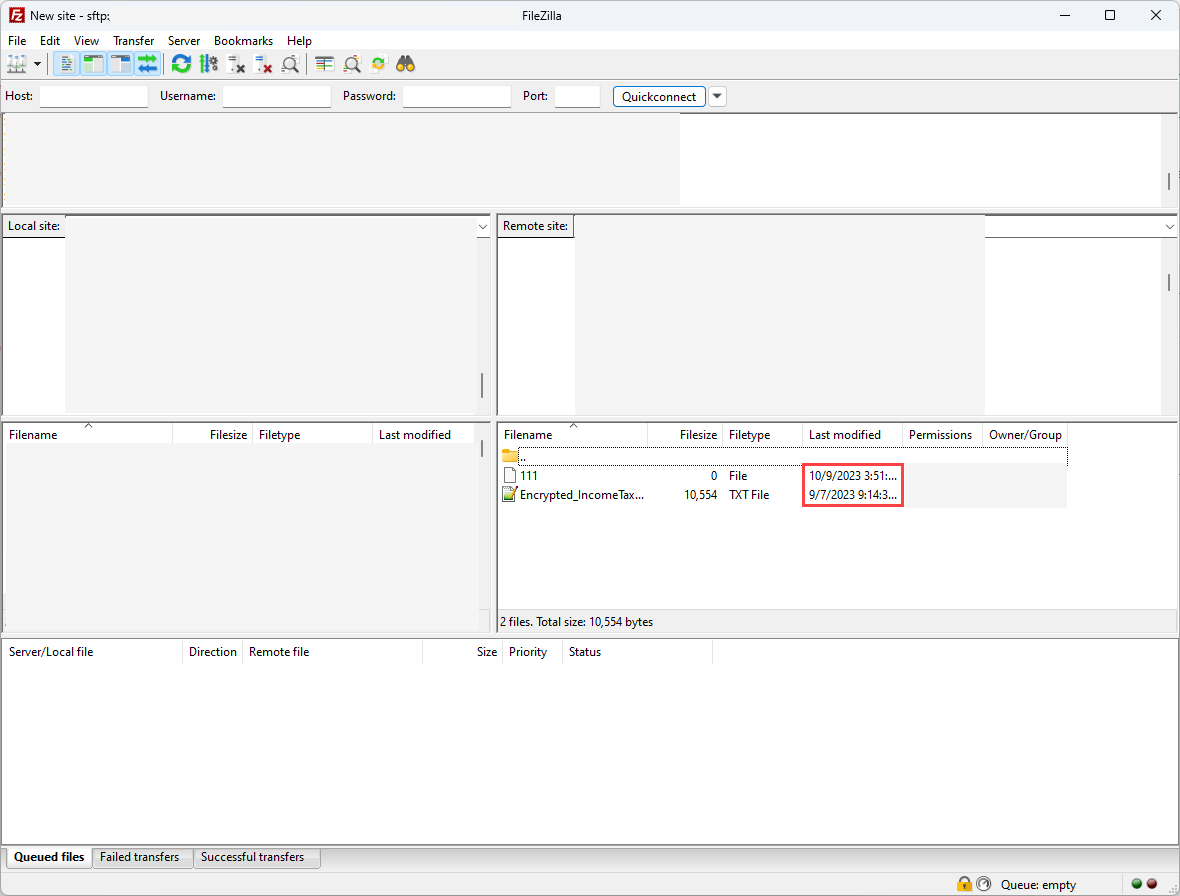
Task: Sort remote files by Filesize column
Action: (x=685, y=434)
